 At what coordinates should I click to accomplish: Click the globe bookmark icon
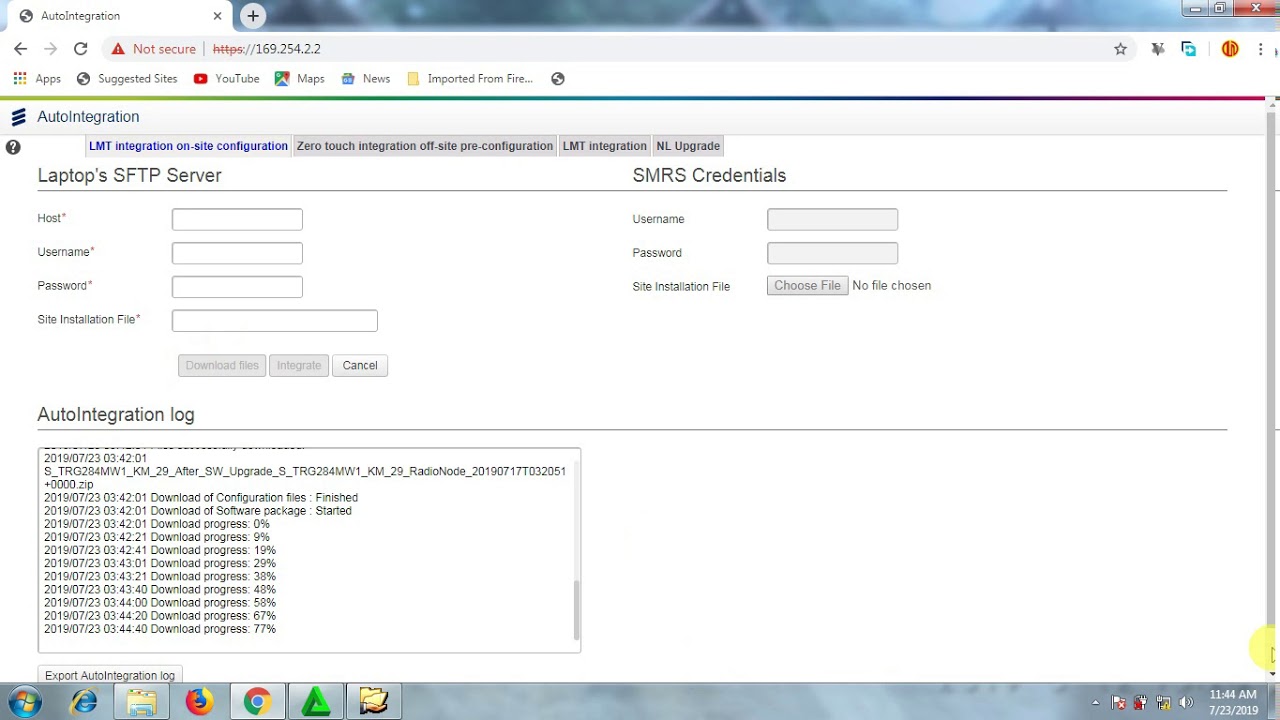(x=558, y=79)
